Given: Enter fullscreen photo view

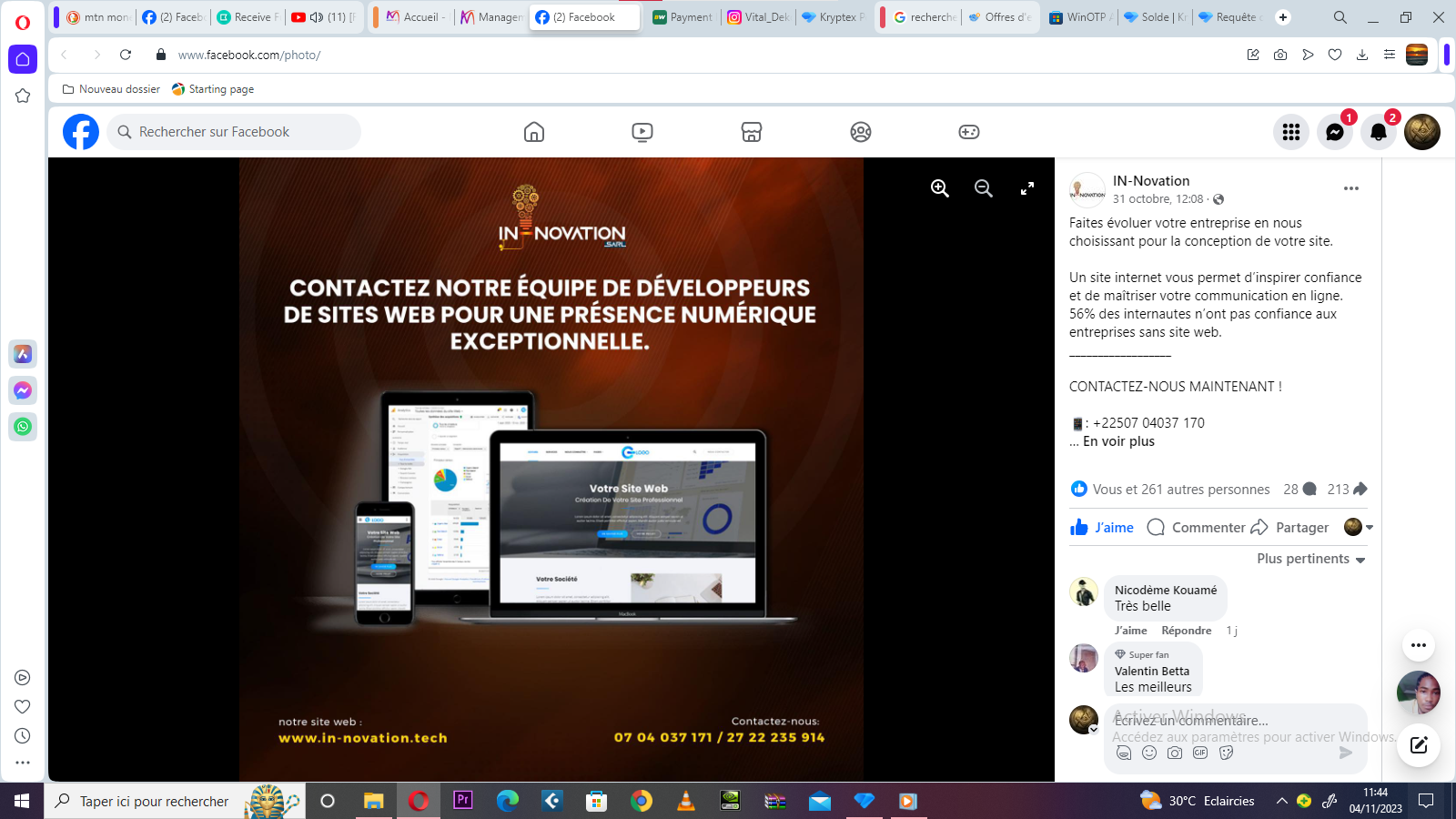Looking at the screenshot, I should [1027, 188].
